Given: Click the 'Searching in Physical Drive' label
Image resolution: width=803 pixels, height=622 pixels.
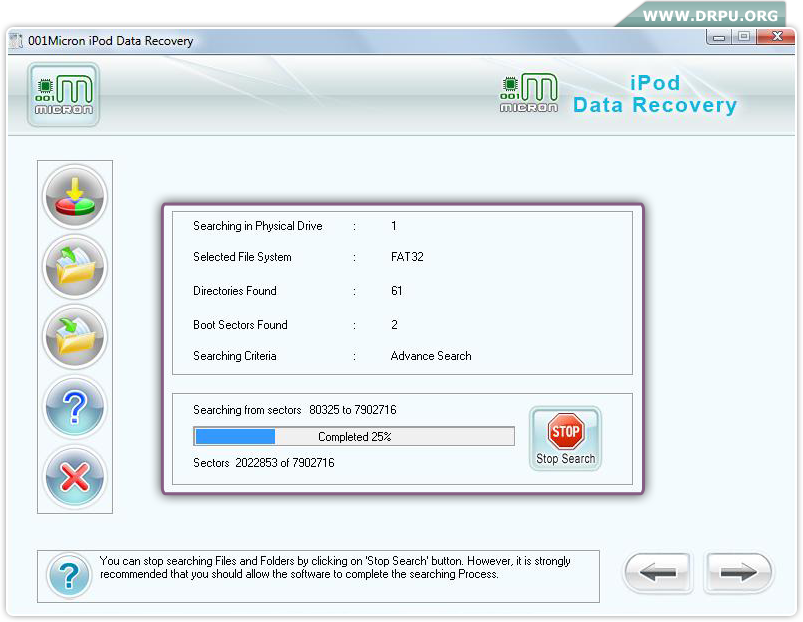Looking at the screenshot, I should coord(258,226).
